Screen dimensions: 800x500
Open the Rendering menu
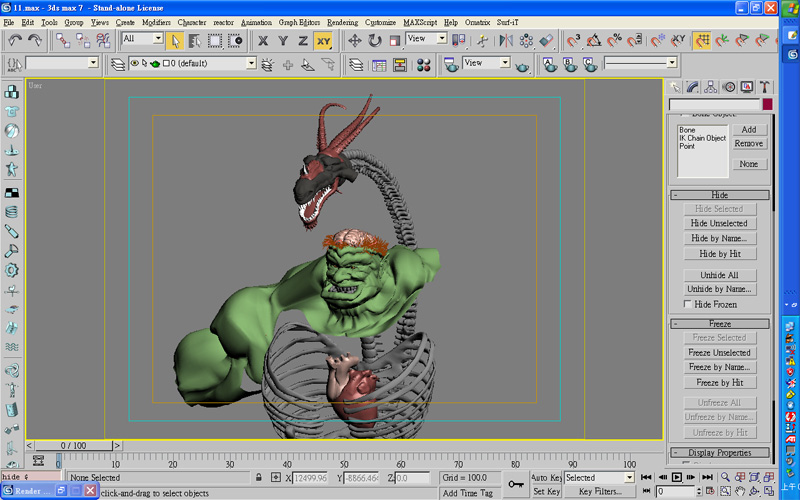[x=342, y=22]
